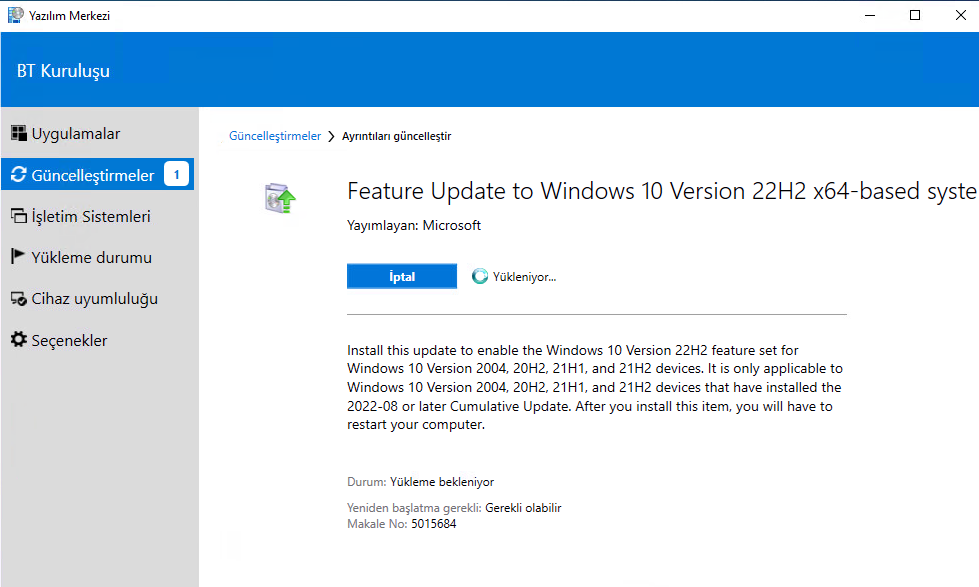
Task: Click the Uygulamalar grid icon
Action: 19,133
